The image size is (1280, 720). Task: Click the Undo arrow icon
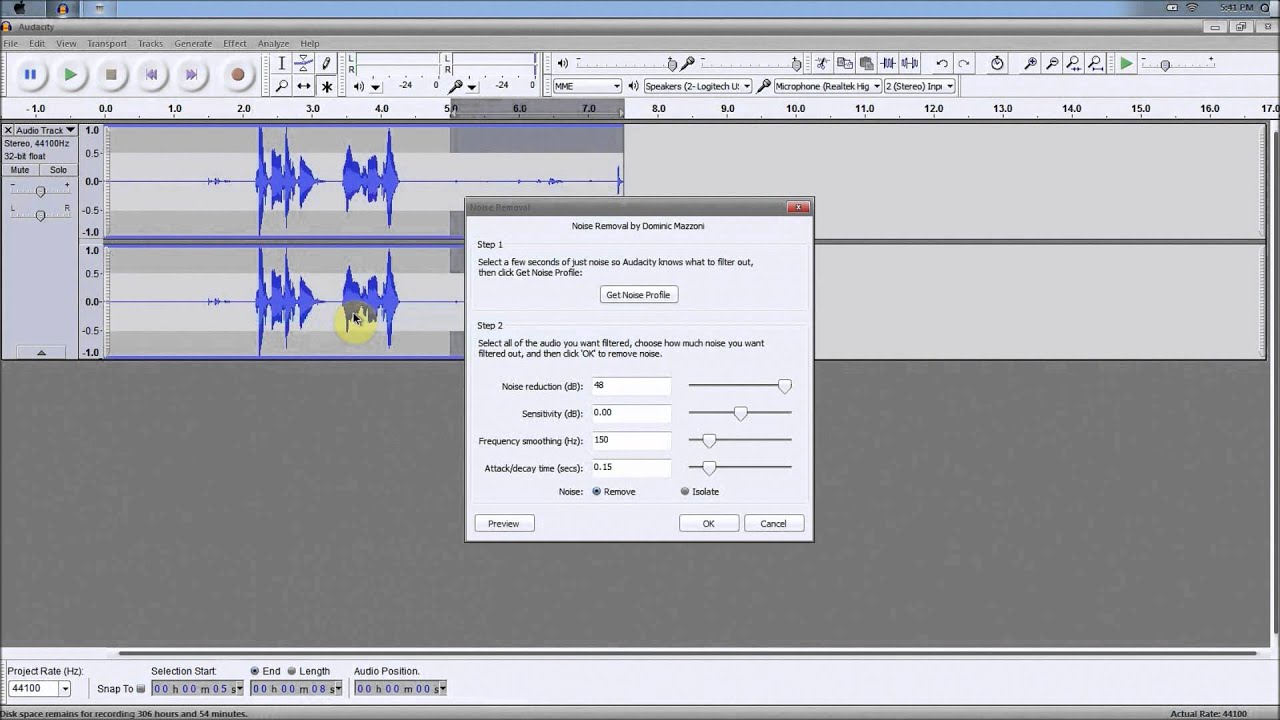coord(942,63)
